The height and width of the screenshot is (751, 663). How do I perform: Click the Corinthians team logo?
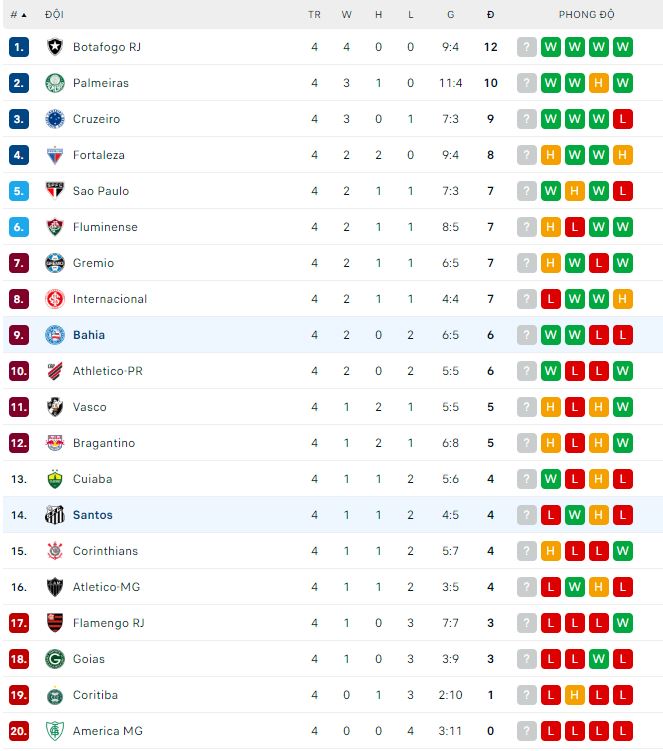coord(55,551)
